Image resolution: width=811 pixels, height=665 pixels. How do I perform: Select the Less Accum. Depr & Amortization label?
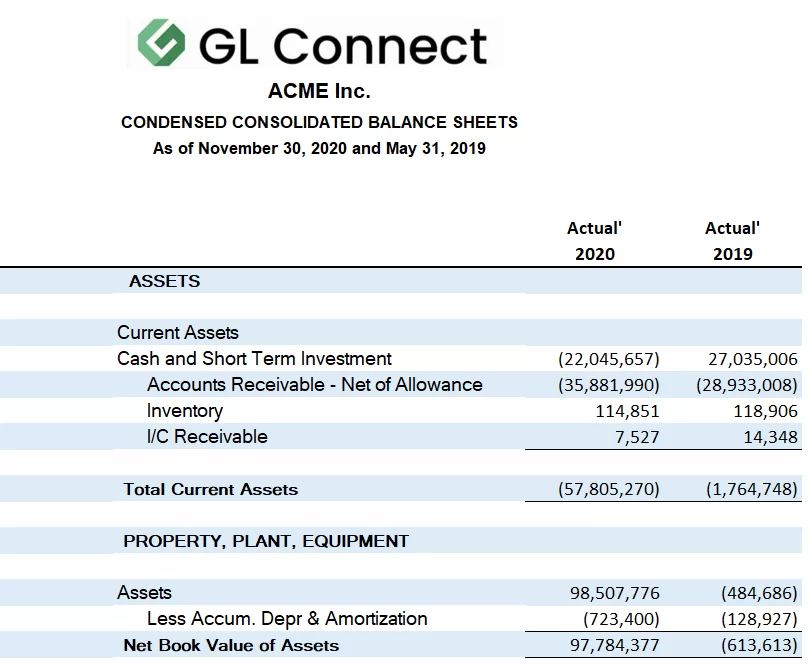tap(287, 619)
